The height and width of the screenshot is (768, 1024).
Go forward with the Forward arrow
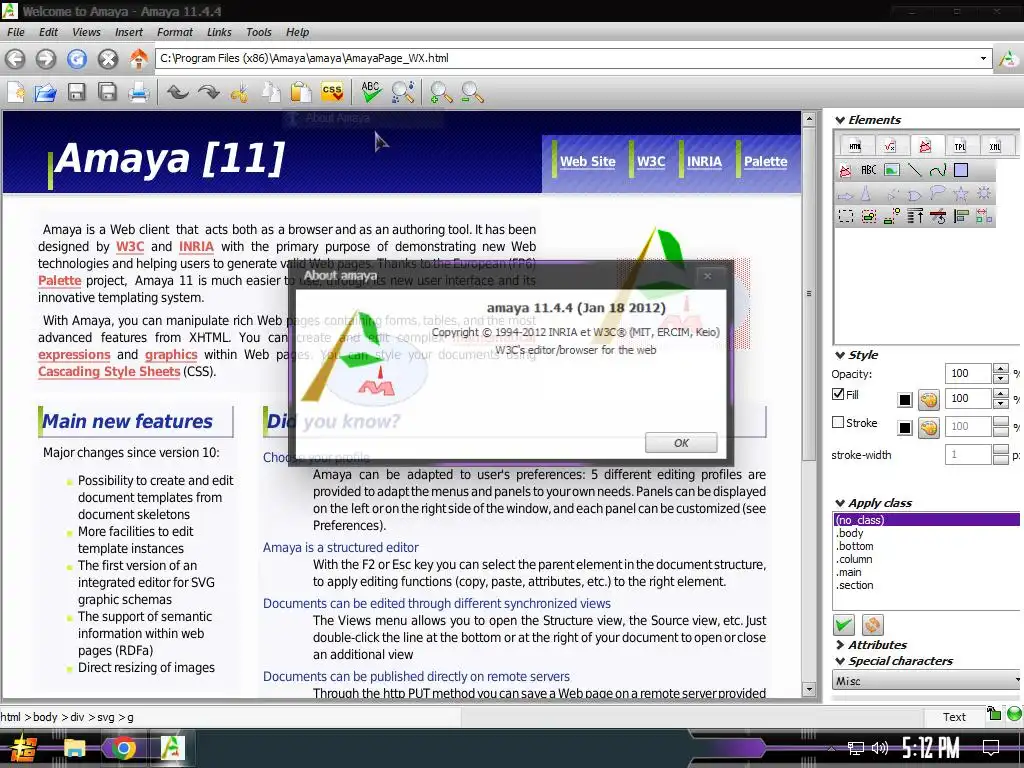point(46,59)
